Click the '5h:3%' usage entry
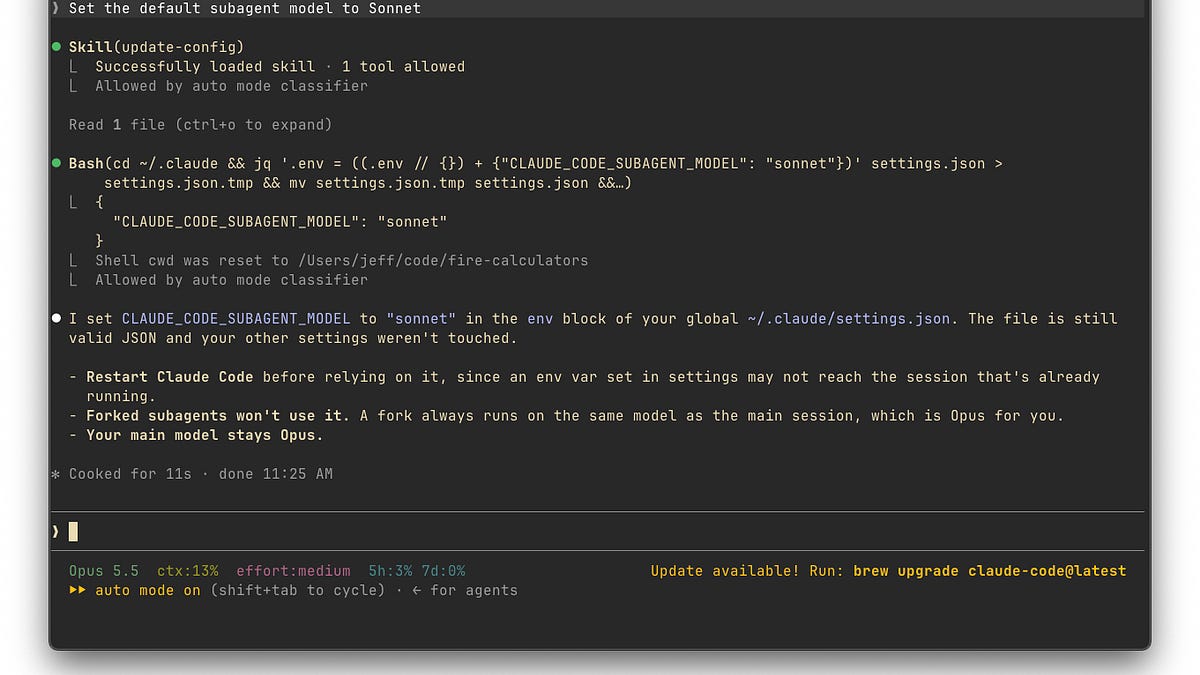The image size is (1200, 675). (x=390, y=571)
